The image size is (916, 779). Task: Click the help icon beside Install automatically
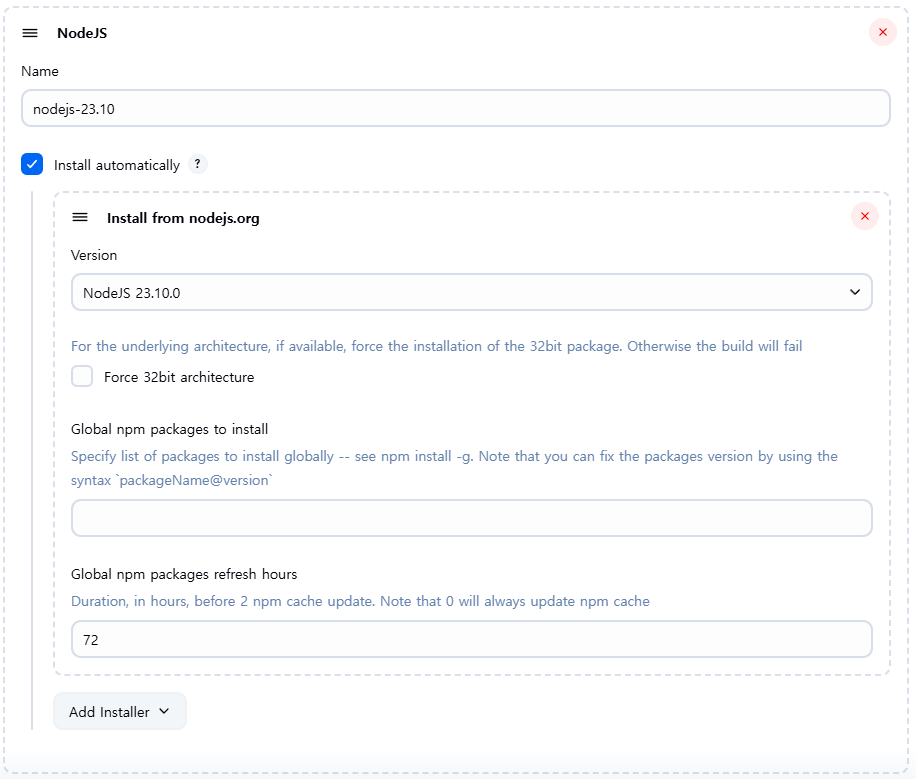coord(198,165)
